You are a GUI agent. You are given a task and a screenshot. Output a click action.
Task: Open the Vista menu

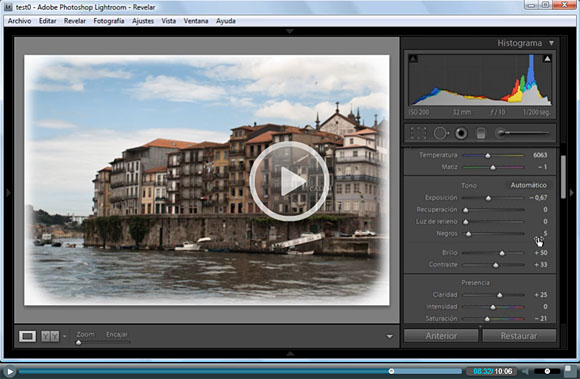point(169,21)
